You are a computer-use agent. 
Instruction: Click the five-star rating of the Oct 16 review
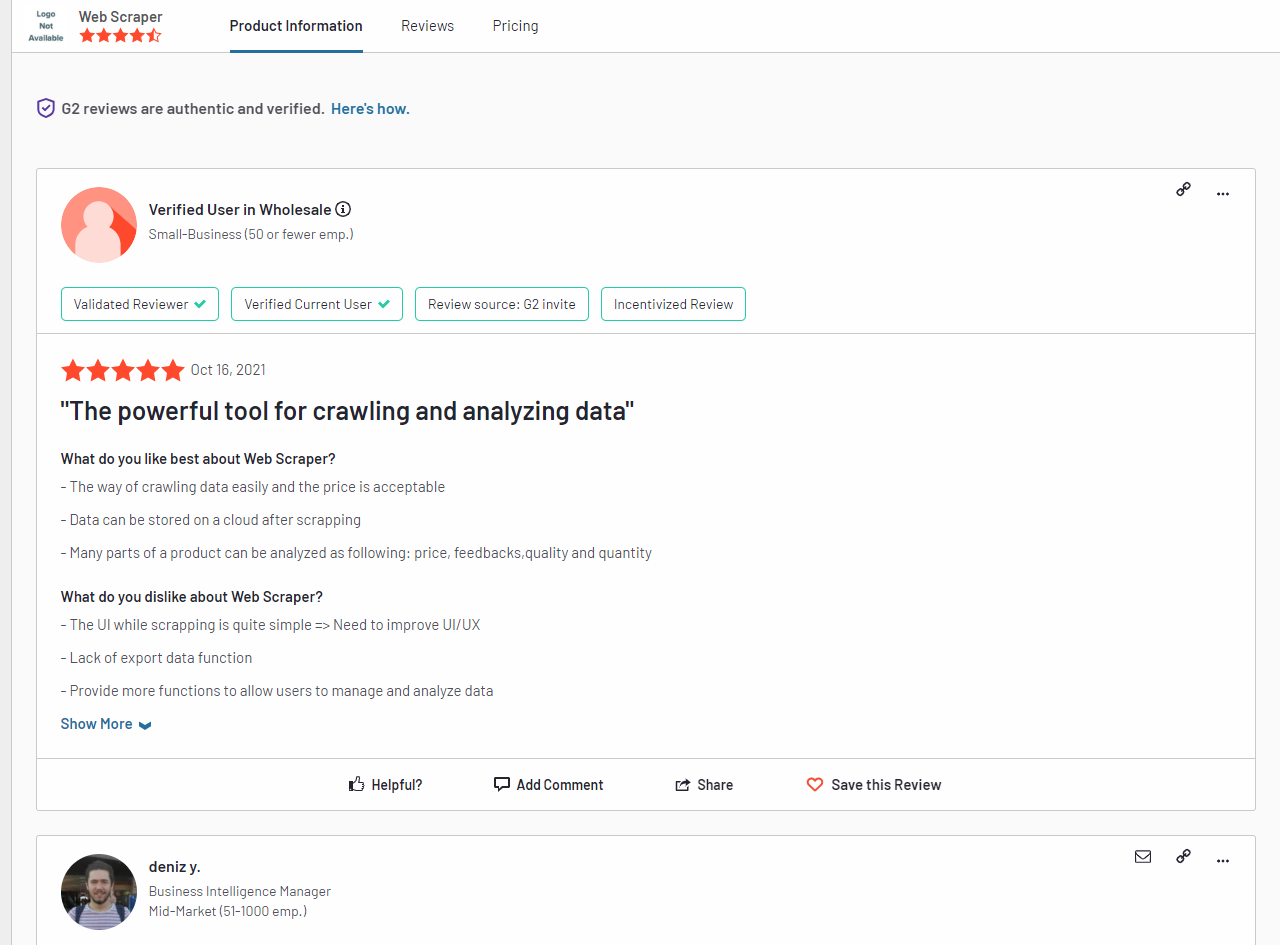123,370
